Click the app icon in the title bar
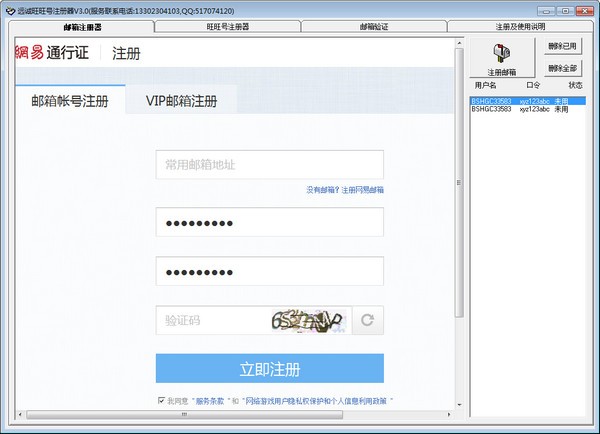Viewport: 600px width, 434px height. click(x=10, y=11)
